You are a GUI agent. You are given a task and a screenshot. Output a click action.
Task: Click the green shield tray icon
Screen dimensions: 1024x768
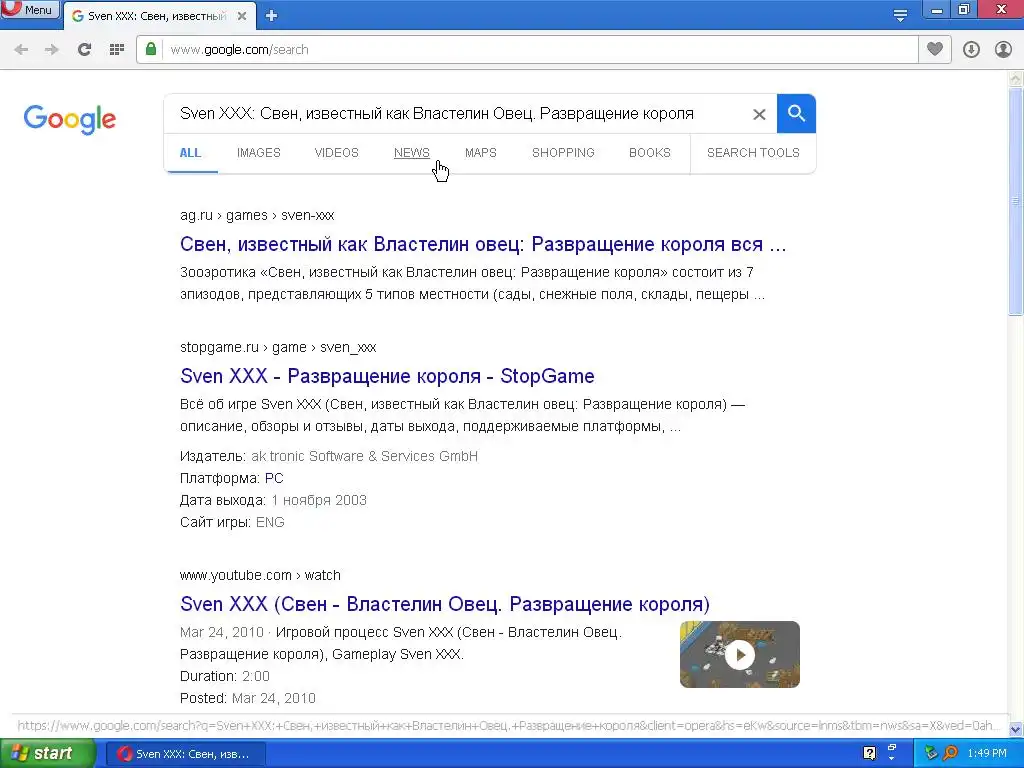(x=931, y=754)
